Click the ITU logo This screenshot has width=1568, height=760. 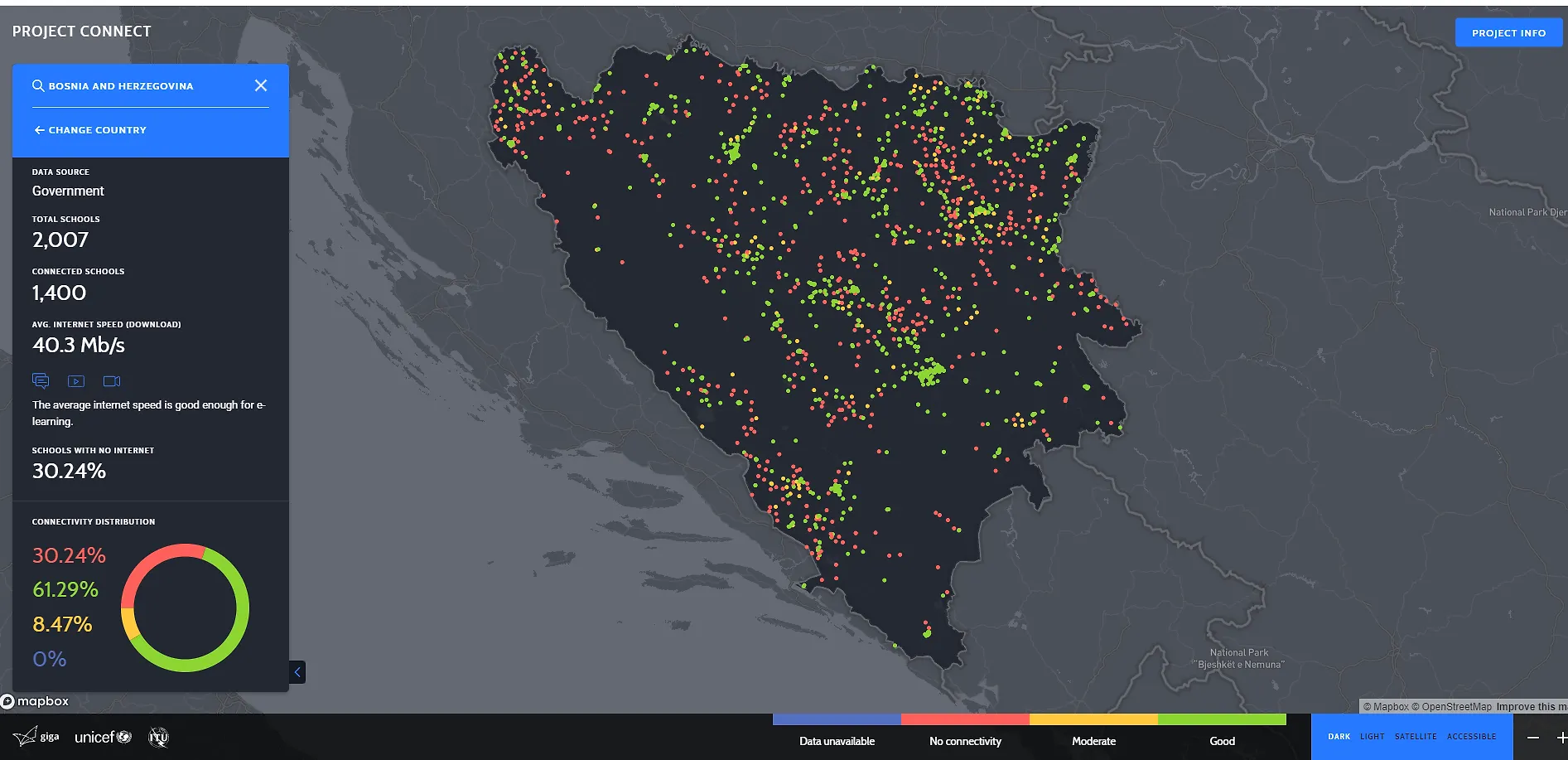(157, 737)
